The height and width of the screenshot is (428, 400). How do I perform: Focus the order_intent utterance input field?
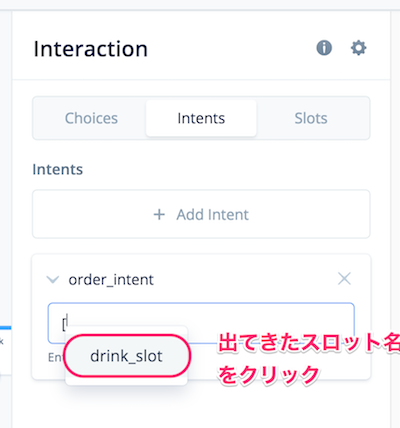point(201,323)
